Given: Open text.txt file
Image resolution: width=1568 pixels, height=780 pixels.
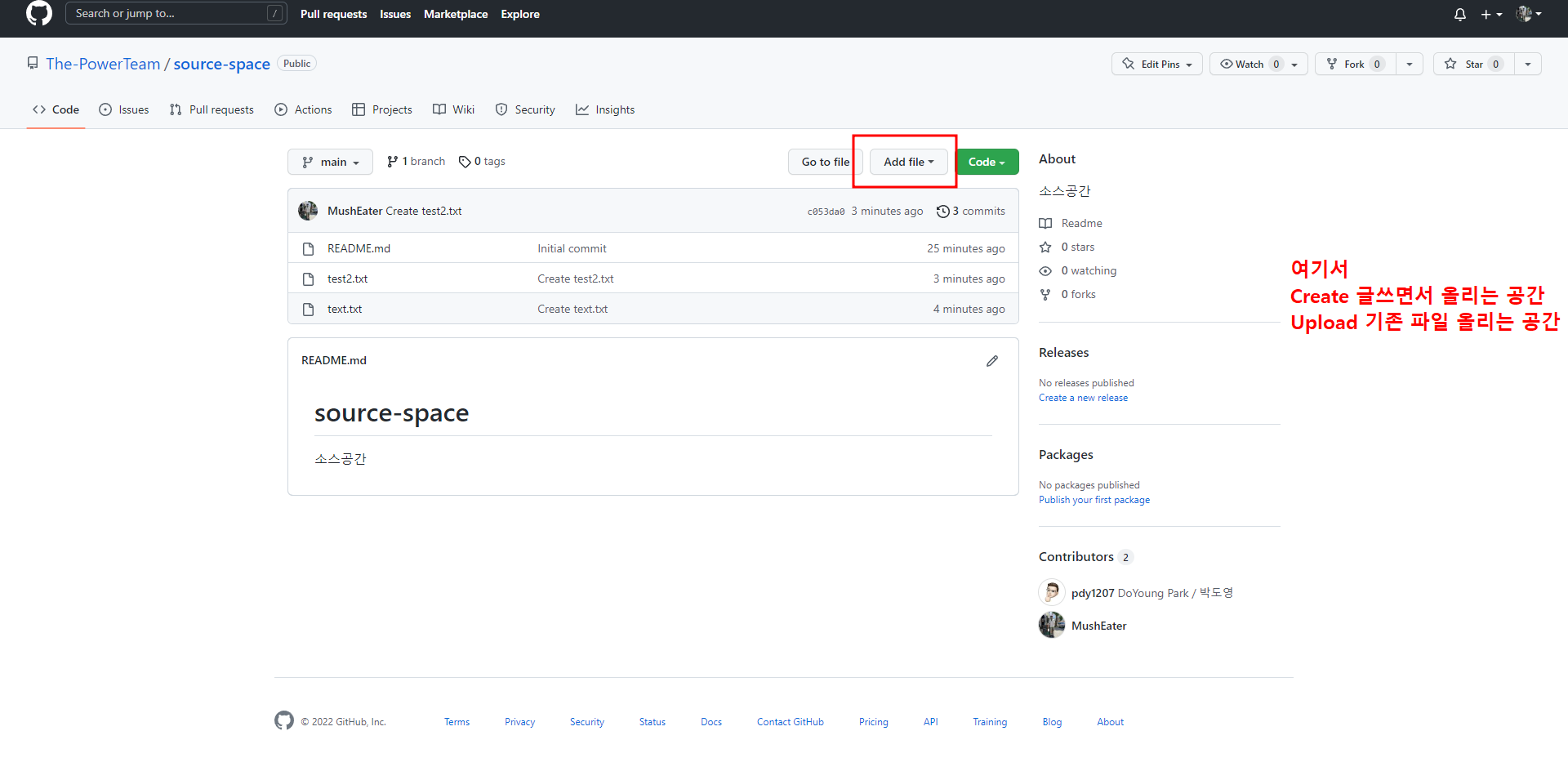Looking at the screenshot, I should click(345, 309).
